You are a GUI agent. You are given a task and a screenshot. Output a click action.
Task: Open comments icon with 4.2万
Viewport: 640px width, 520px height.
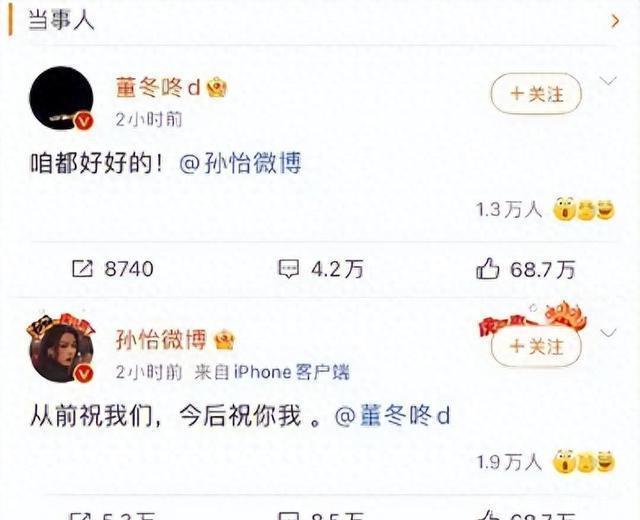288,269
